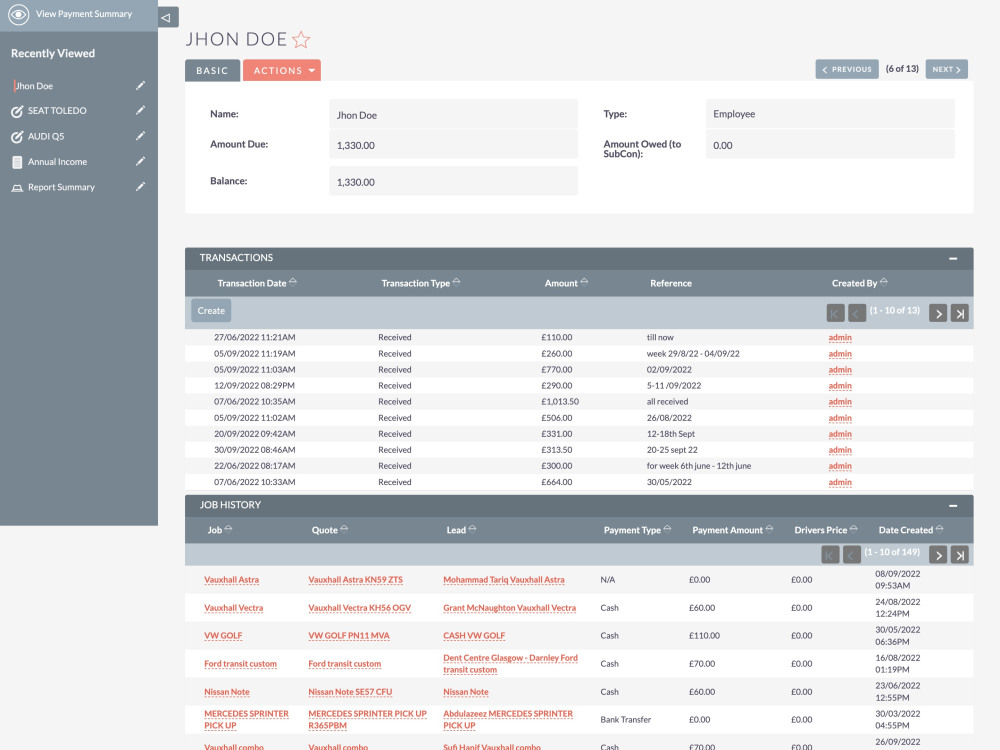This screenshot has height=750, width=1000.
Task: Edit AUDI Q5 pencil icon
Action: pos(140,136)
